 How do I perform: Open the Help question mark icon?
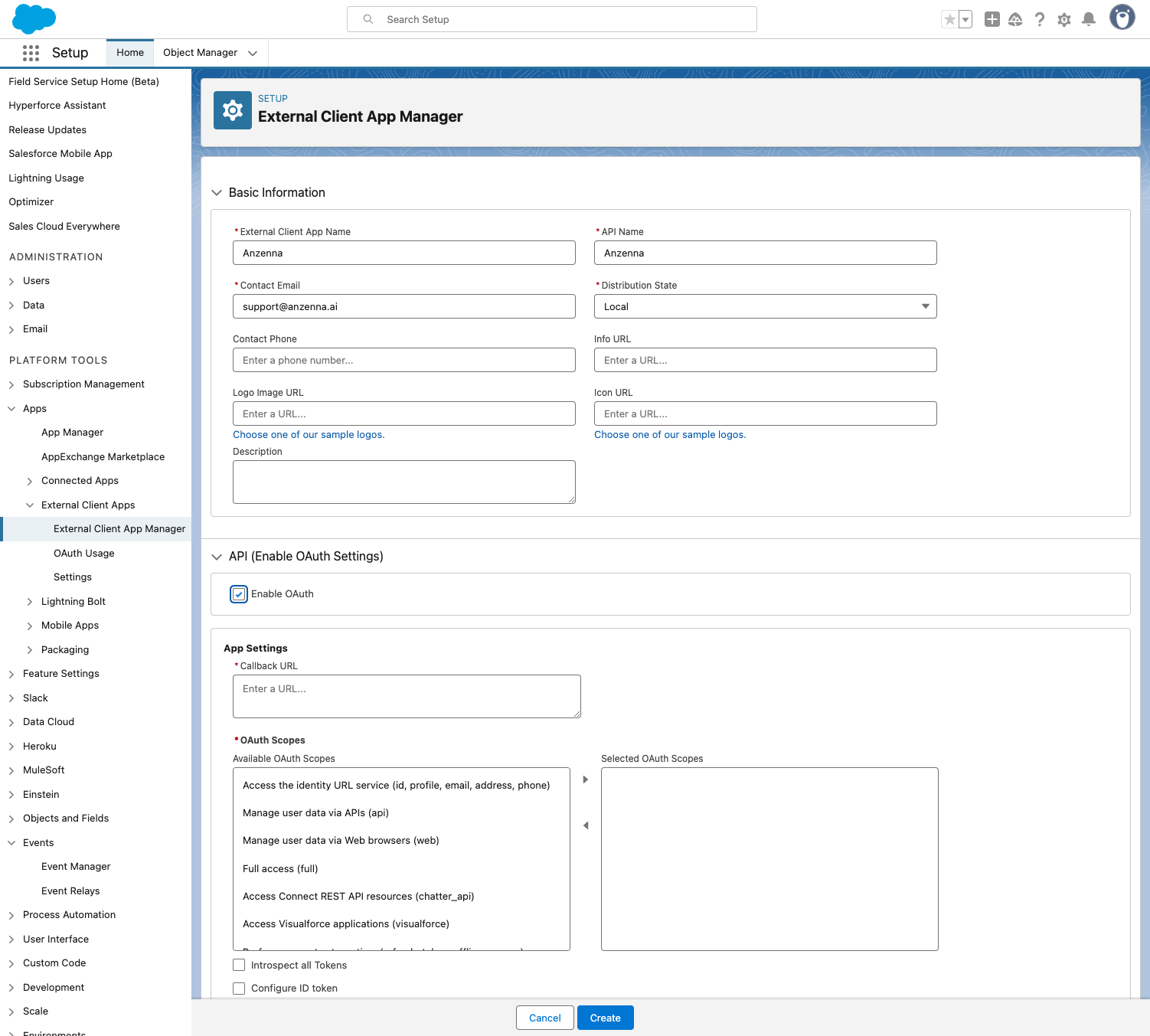[x=1039, y=20]
